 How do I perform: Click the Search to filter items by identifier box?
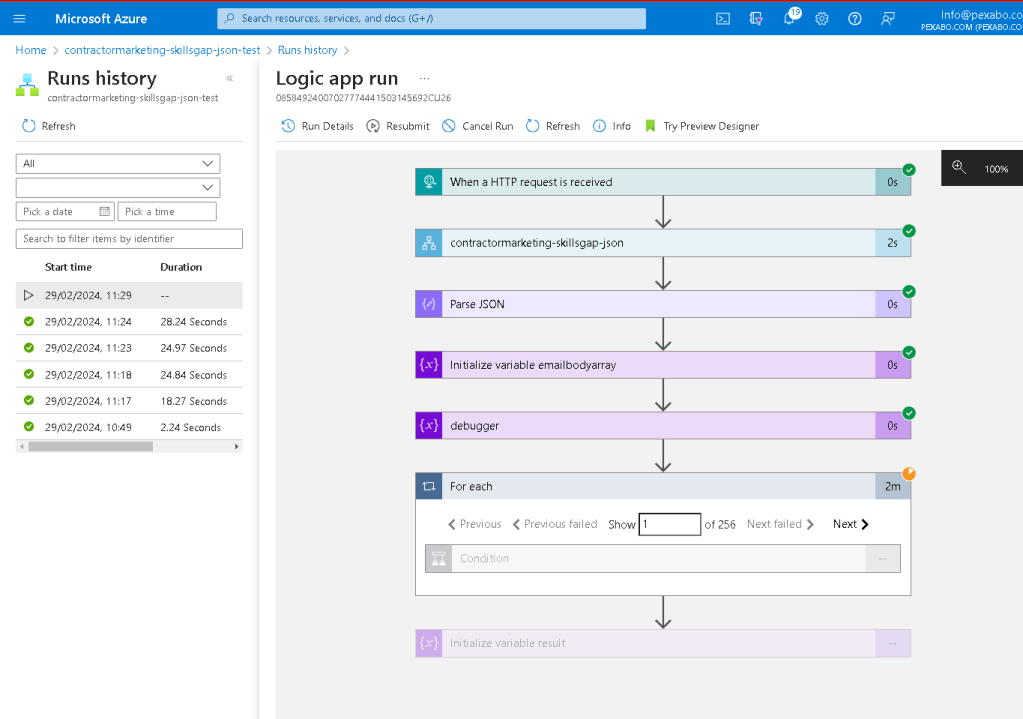tap(129, 239)
